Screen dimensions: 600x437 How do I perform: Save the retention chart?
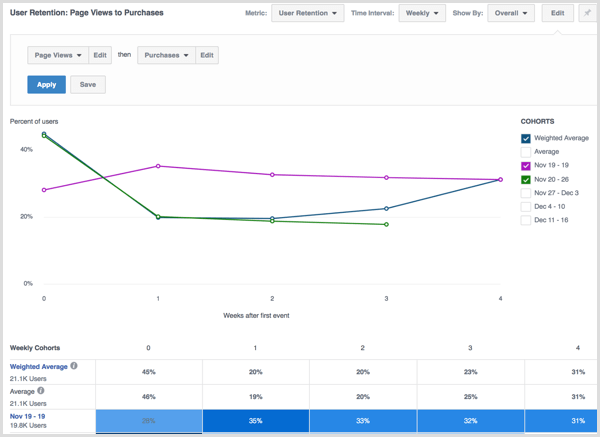click(88, 85)
